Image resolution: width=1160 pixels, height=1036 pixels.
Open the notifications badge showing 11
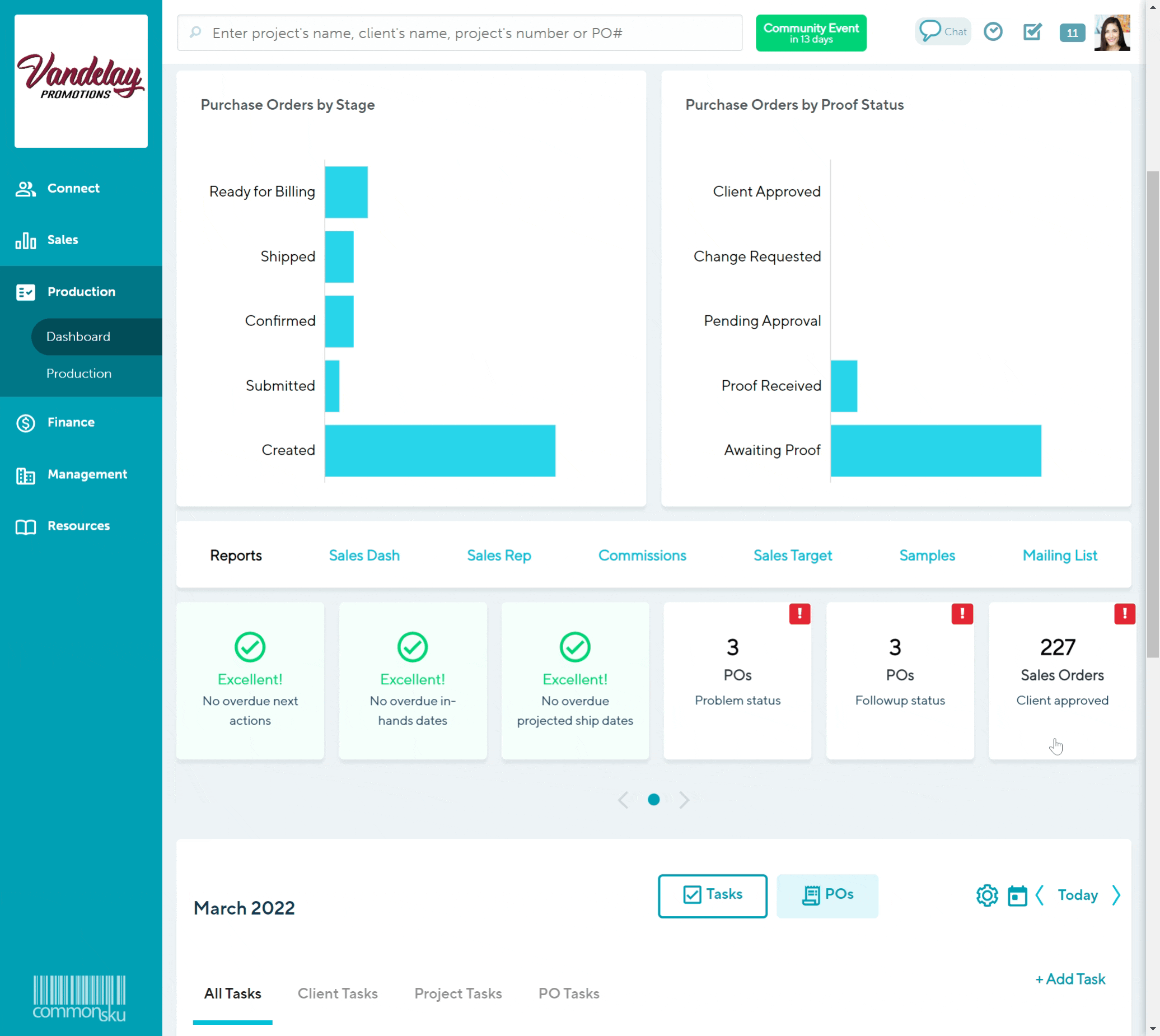1072,33
